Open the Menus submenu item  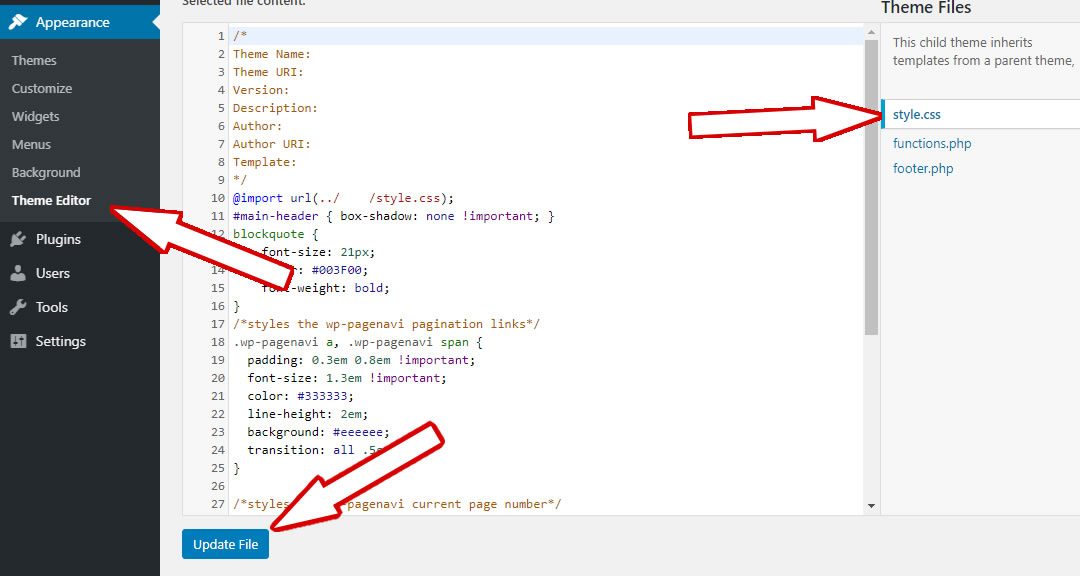click(x=31, y=144)
